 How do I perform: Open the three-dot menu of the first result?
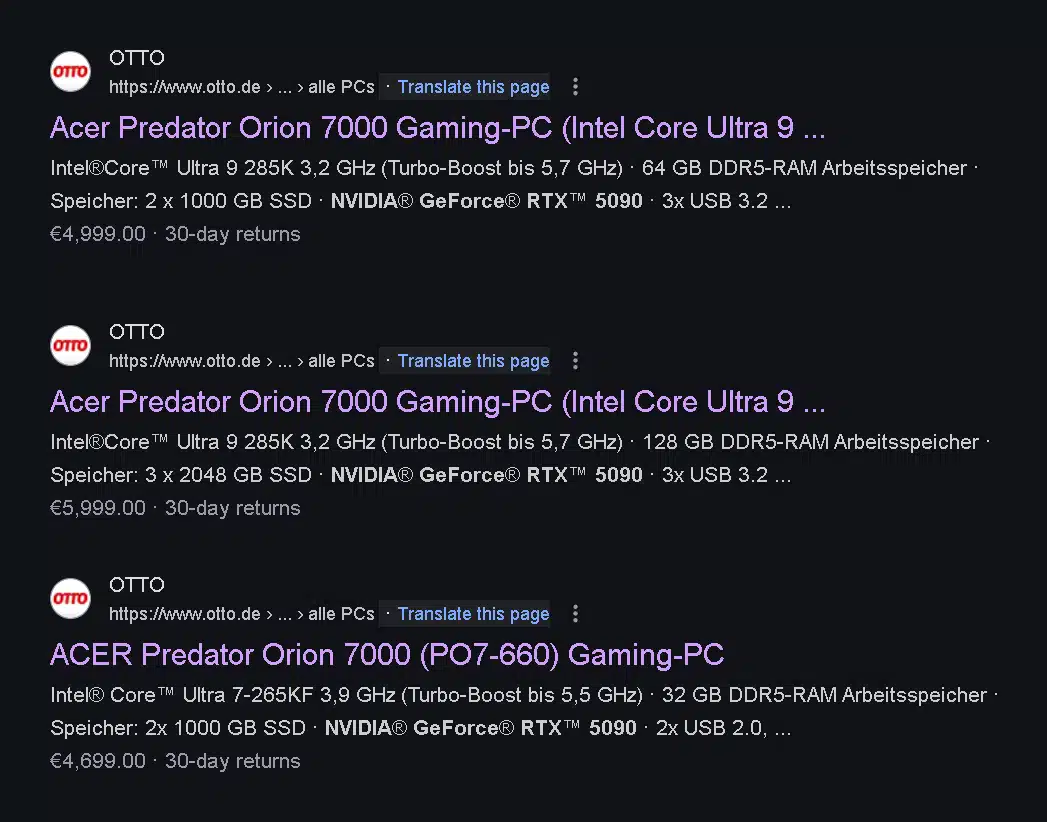point(575,87)
